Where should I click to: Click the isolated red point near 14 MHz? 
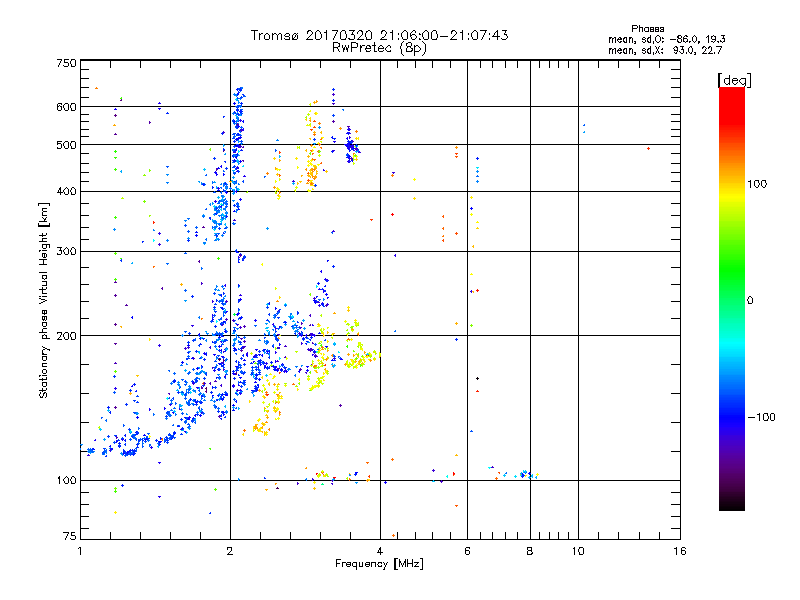[x=648, y=148]
